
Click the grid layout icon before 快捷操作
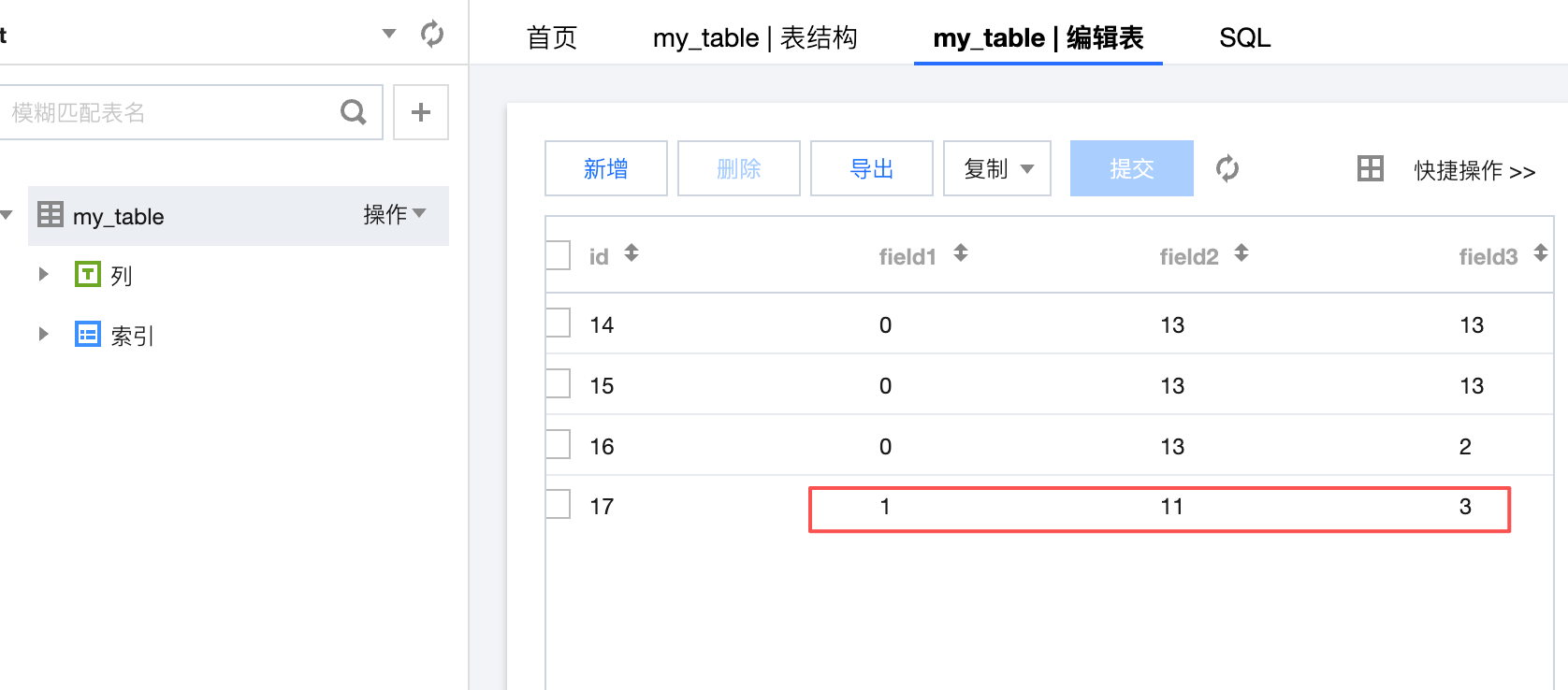(1371, 168)
